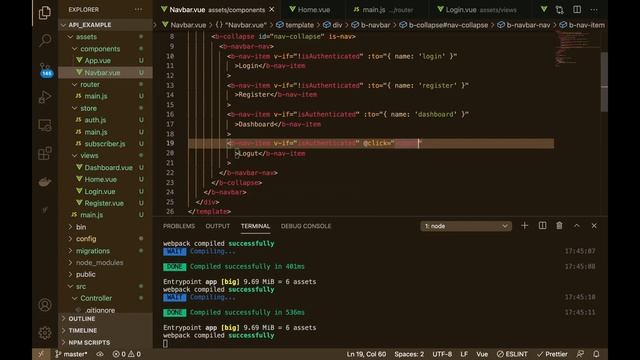
Task: Close the Navbar.vue editor tab
Action: pyautogui.click(x=272, y=9)
